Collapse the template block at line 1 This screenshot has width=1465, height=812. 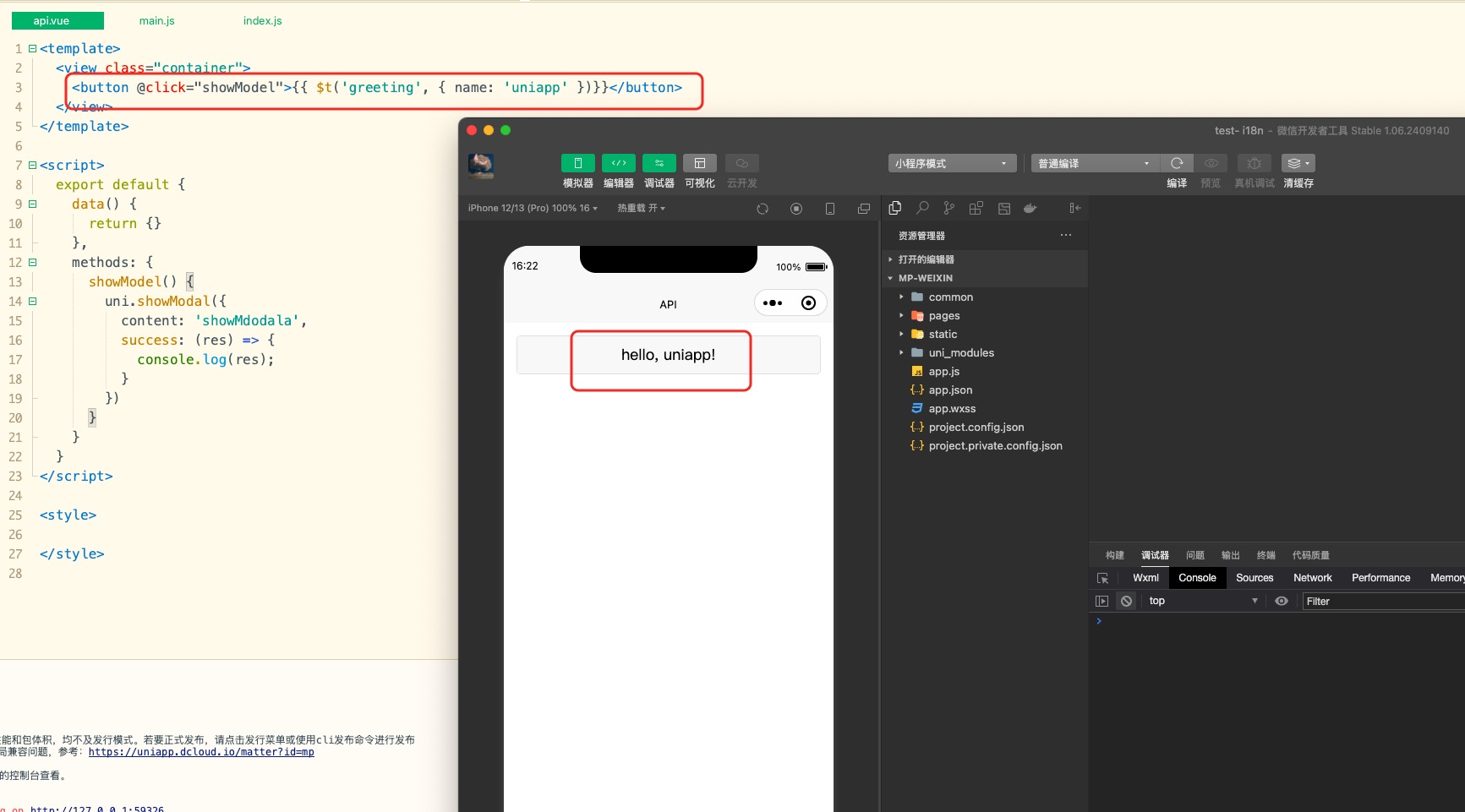pos(32,49)
